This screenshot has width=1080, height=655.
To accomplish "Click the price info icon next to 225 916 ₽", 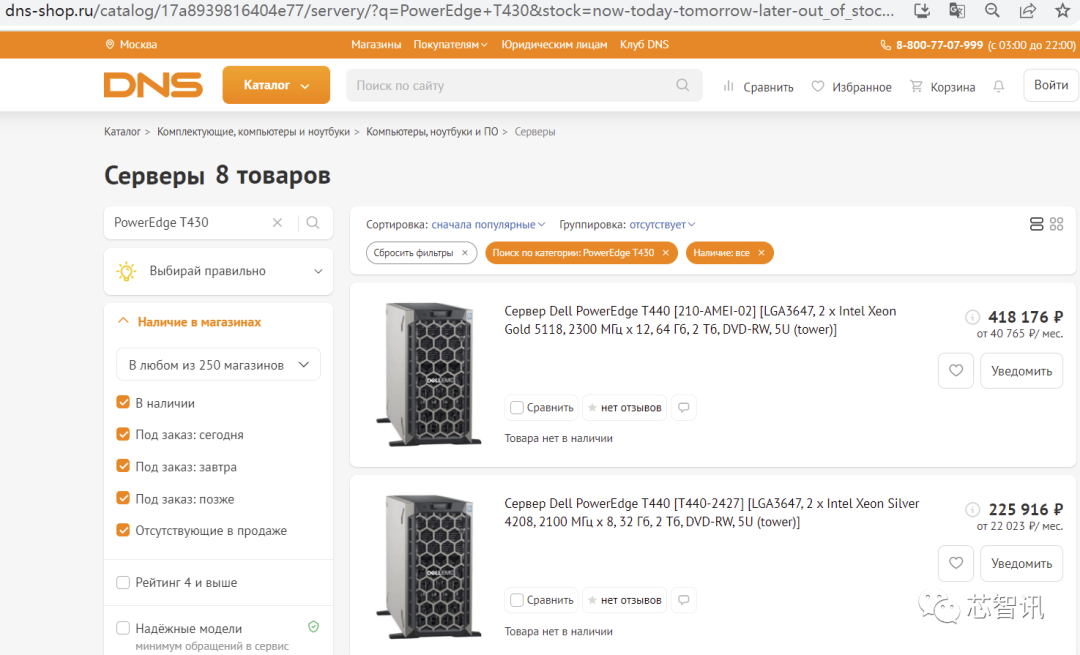I will click(x=972, y=509).
